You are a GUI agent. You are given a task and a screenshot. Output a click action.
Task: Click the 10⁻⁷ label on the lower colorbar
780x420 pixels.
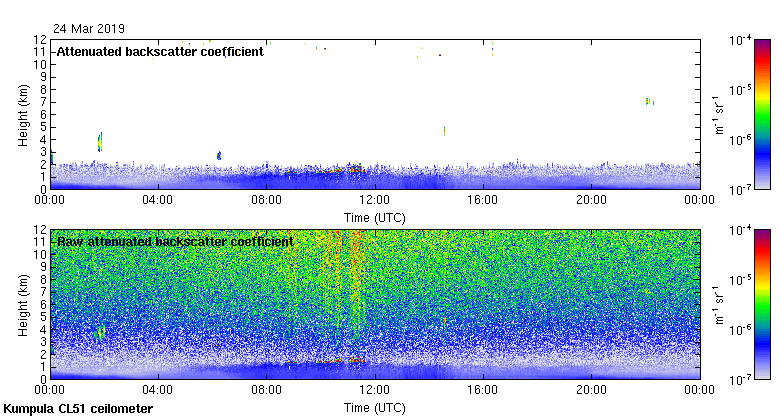point(740,380)
